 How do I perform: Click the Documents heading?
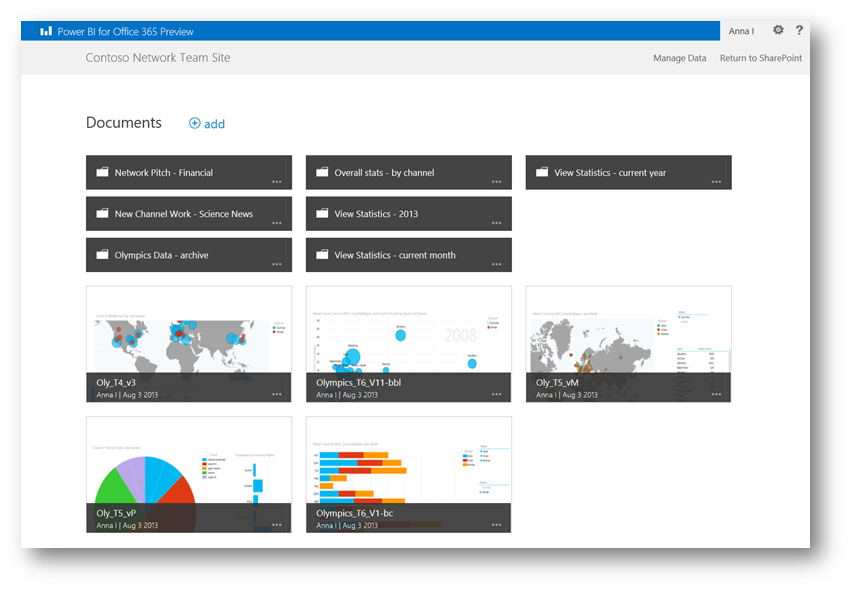124,123
